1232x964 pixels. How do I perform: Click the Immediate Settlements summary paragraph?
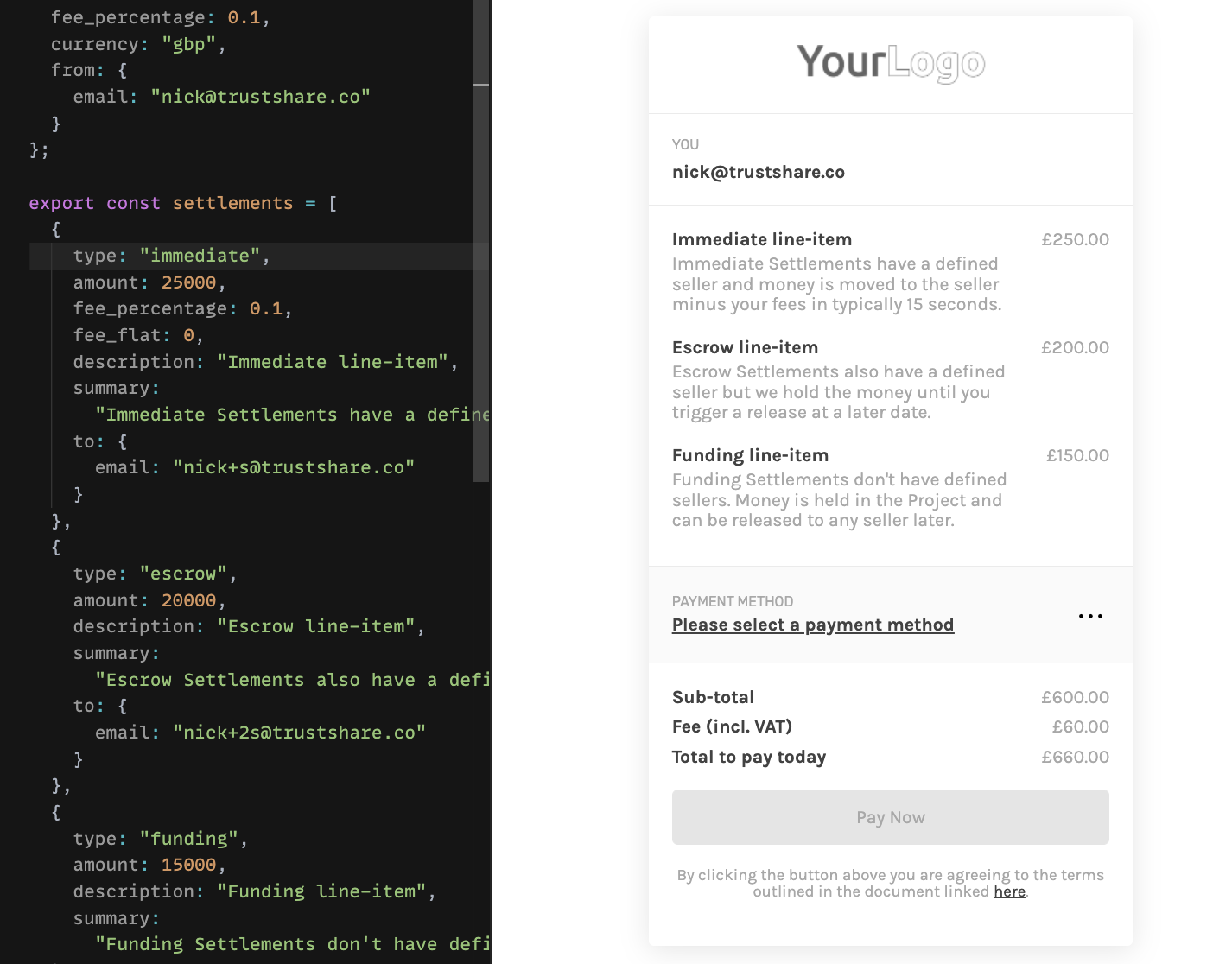(x=837, y=284)
